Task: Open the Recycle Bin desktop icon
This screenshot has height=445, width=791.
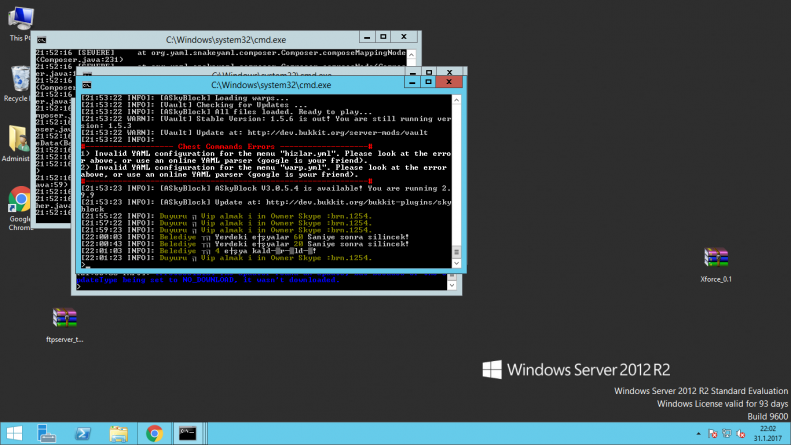Action: pos(19,83)
